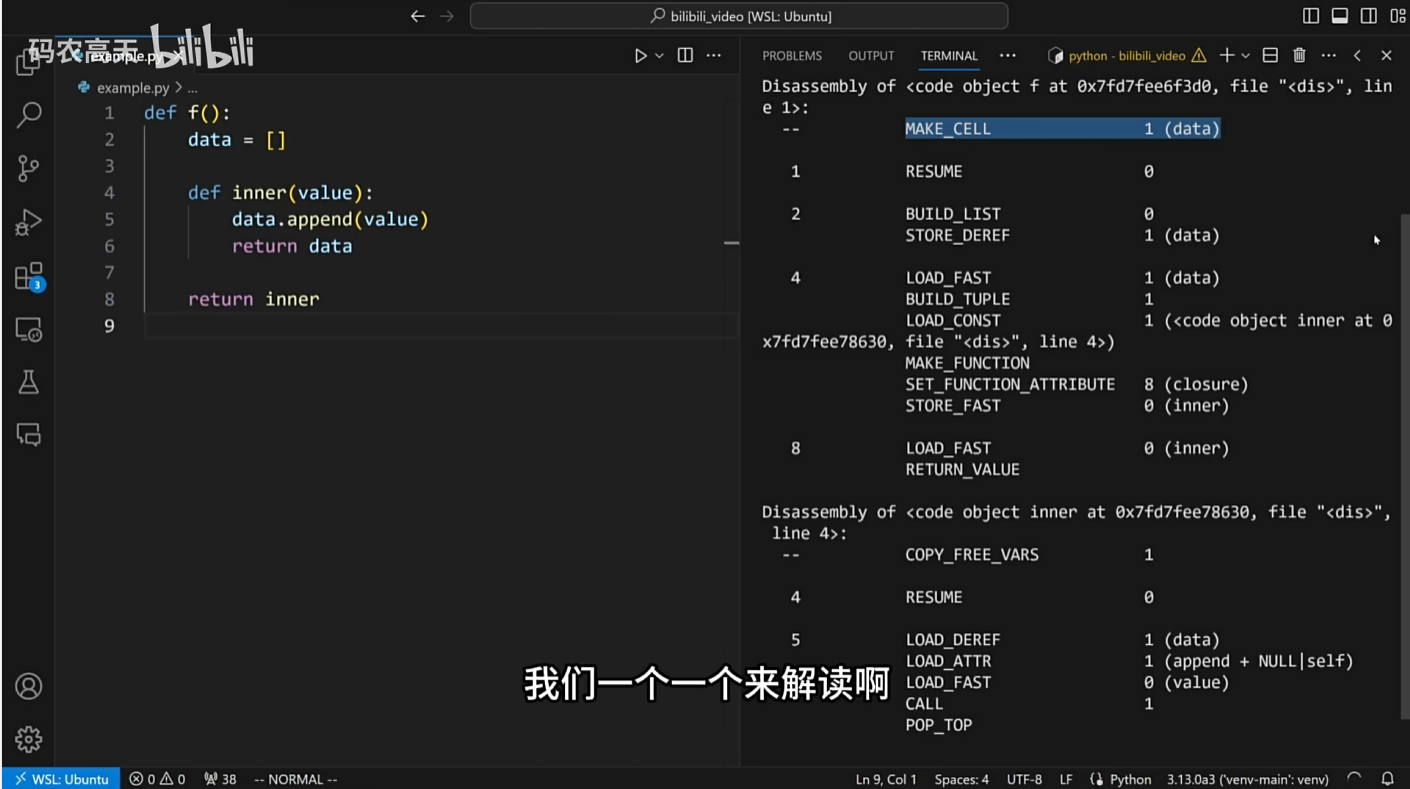Open the terminal's more actions menu
The height and width of the screenshot is (789, 1410).
coord(1328,55)
